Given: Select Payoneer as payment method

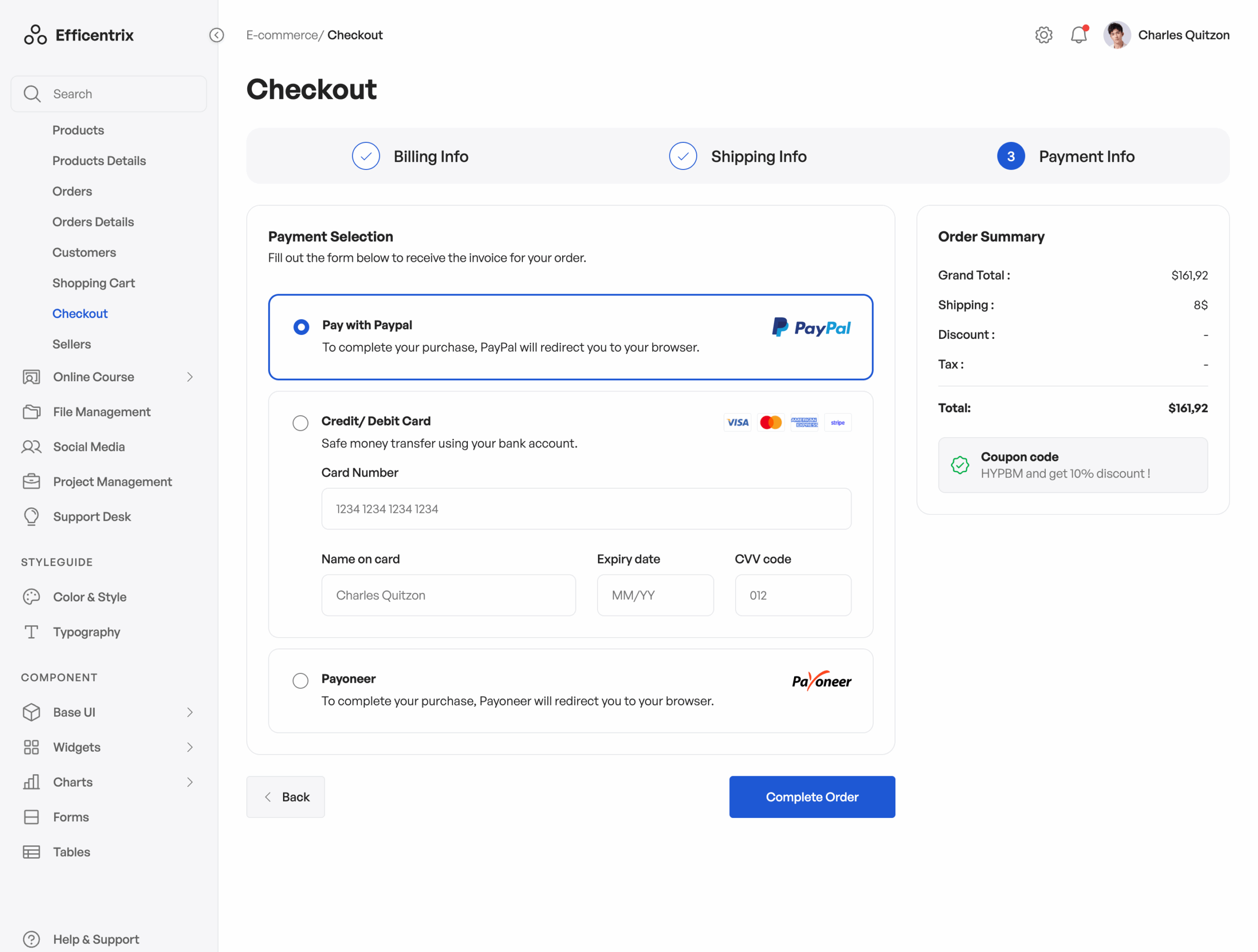Looking at the screenshot, I should 300,680.
